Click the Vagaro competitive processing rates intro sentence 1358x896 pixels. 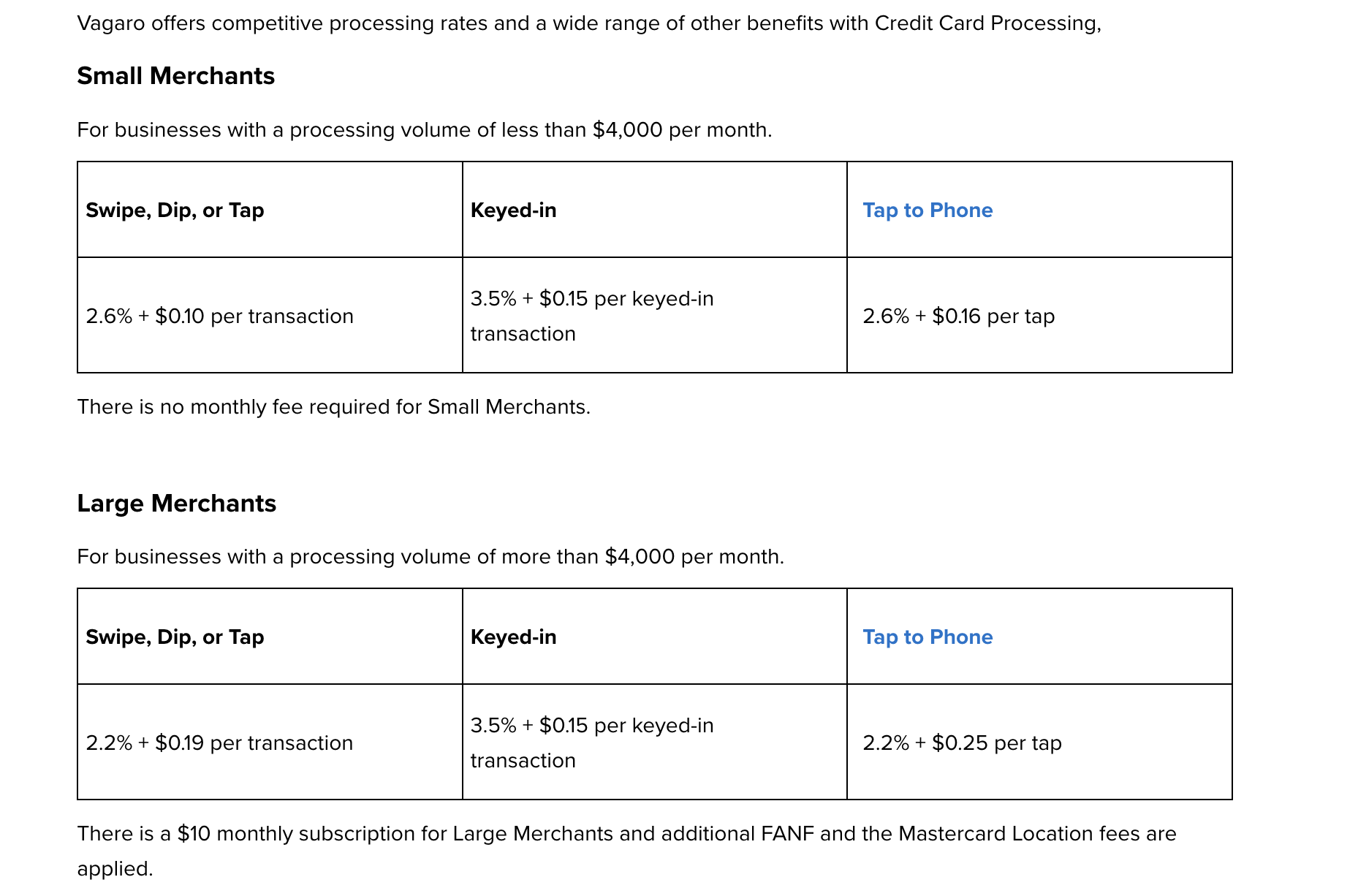588,23
